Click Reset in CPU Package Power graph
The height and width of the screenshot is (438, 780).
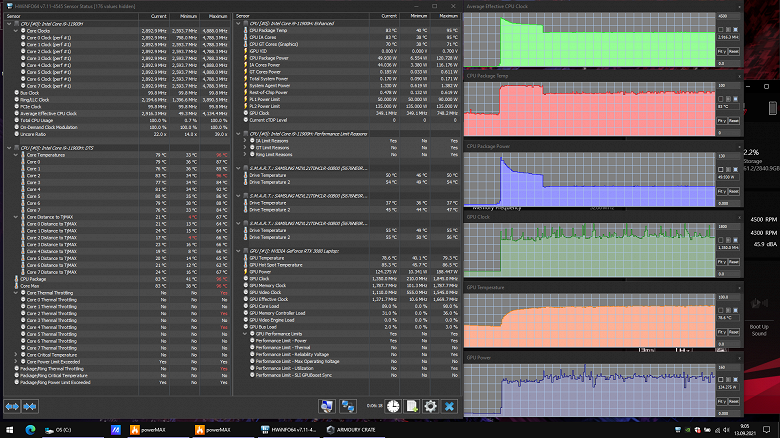[734, 192]
